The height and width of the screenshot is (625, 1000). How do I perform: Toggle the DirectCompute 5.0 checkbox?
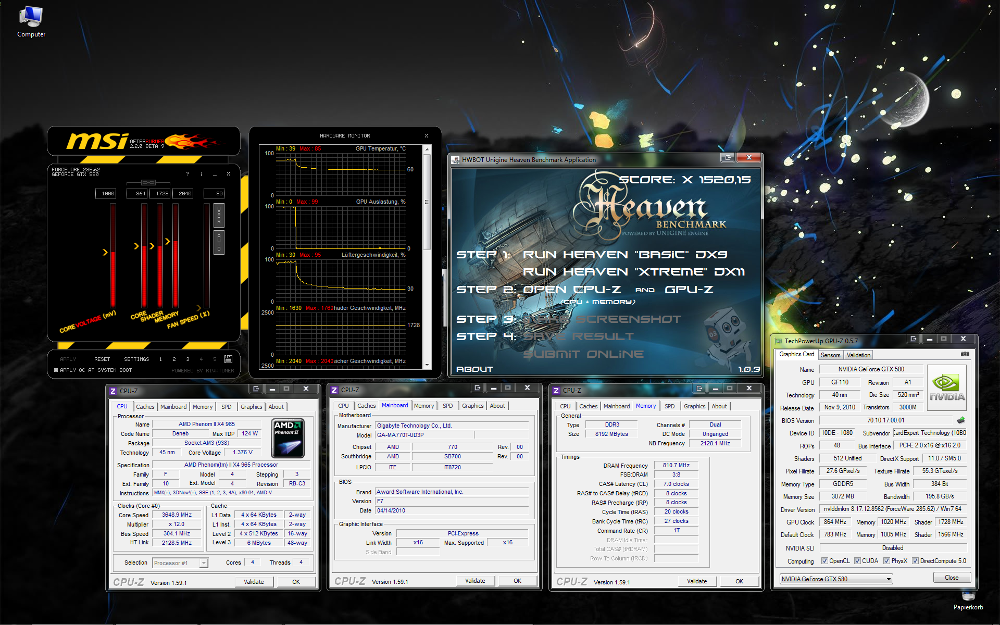pyautogui.click(x=915, y=561)
